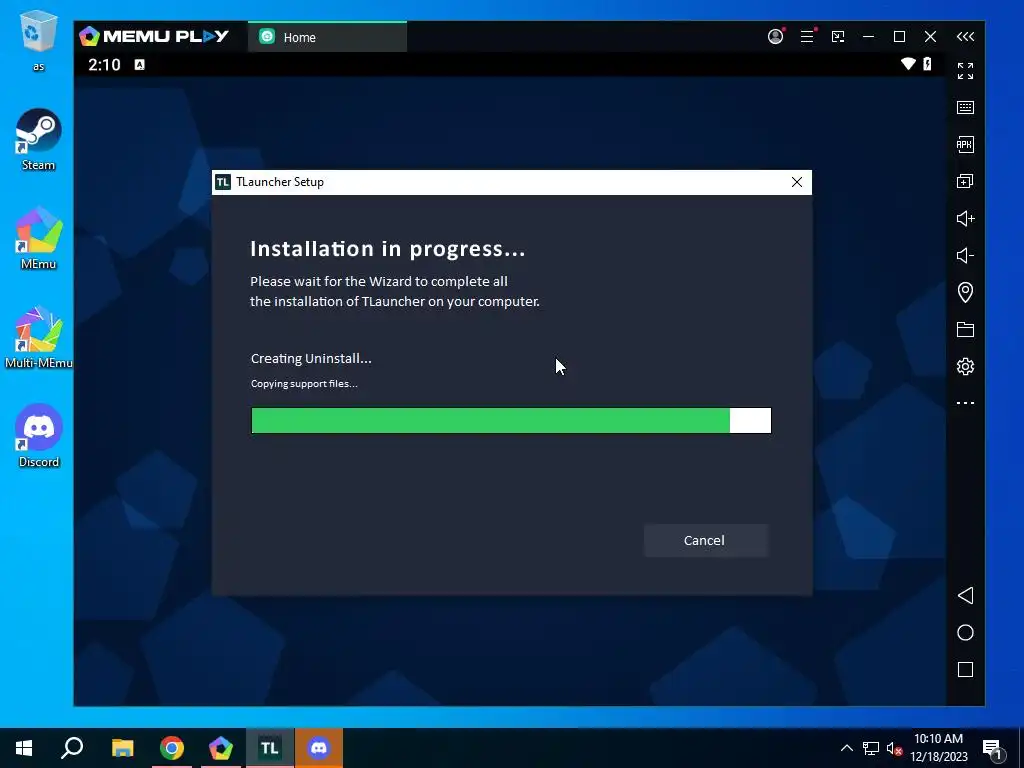Open MEmu account profile icon
This screenshot has height=768, width=1024.
[775, 37]
